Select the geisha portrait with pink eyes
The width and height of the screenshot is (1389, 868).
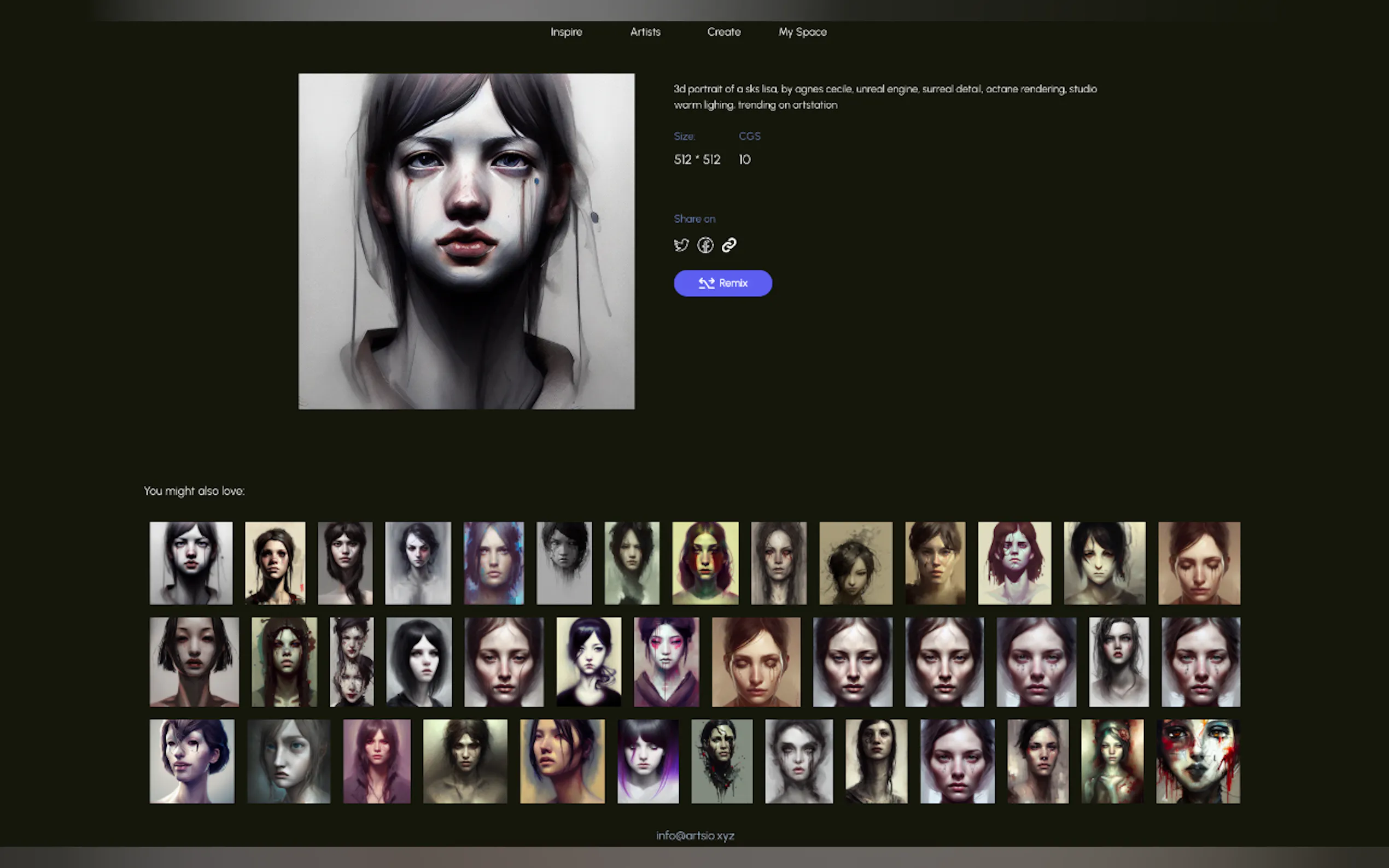tap(666, 661)
